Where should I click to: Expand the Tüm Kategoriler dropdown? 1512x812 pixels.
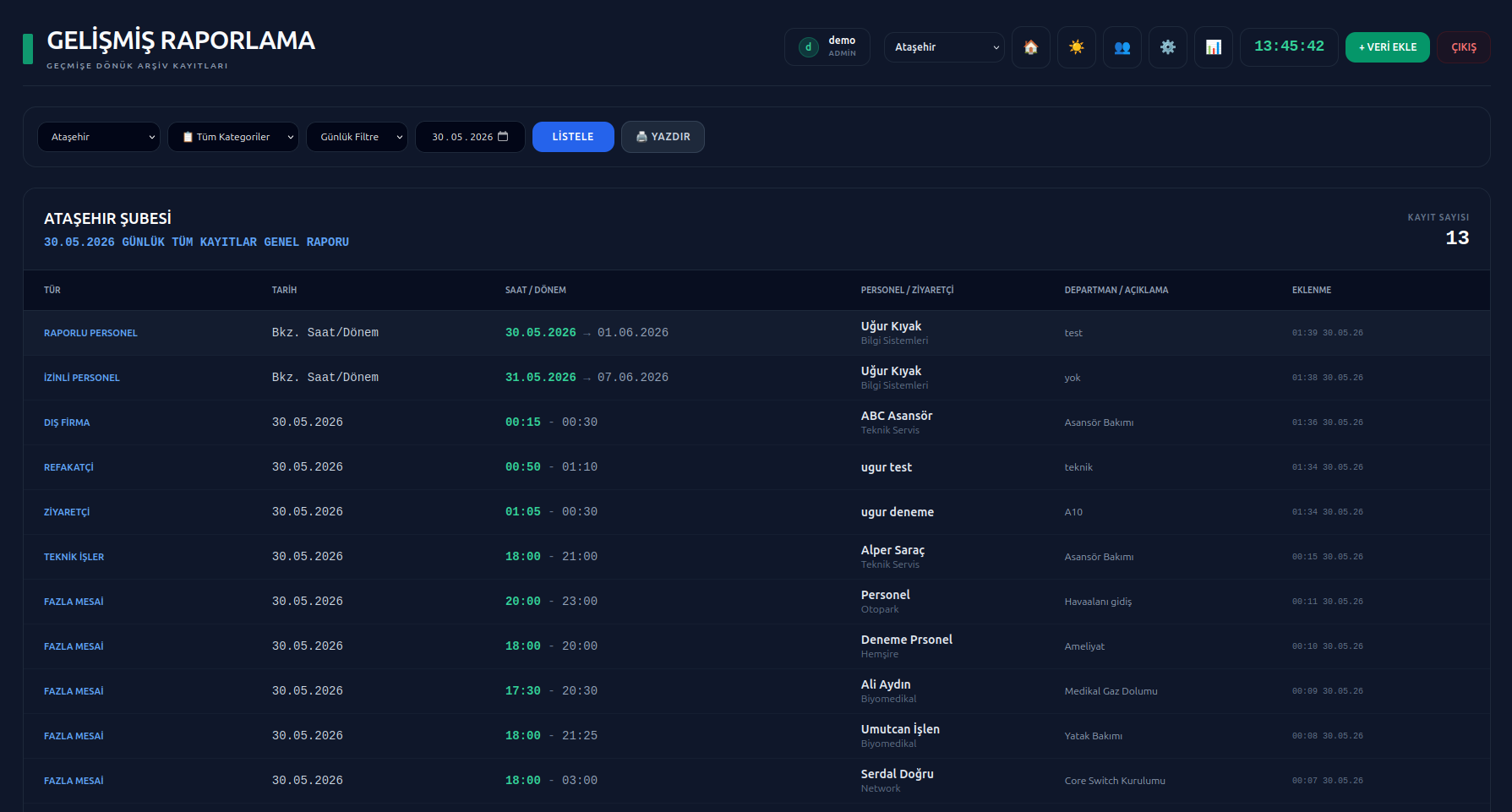tap(233, 137)
